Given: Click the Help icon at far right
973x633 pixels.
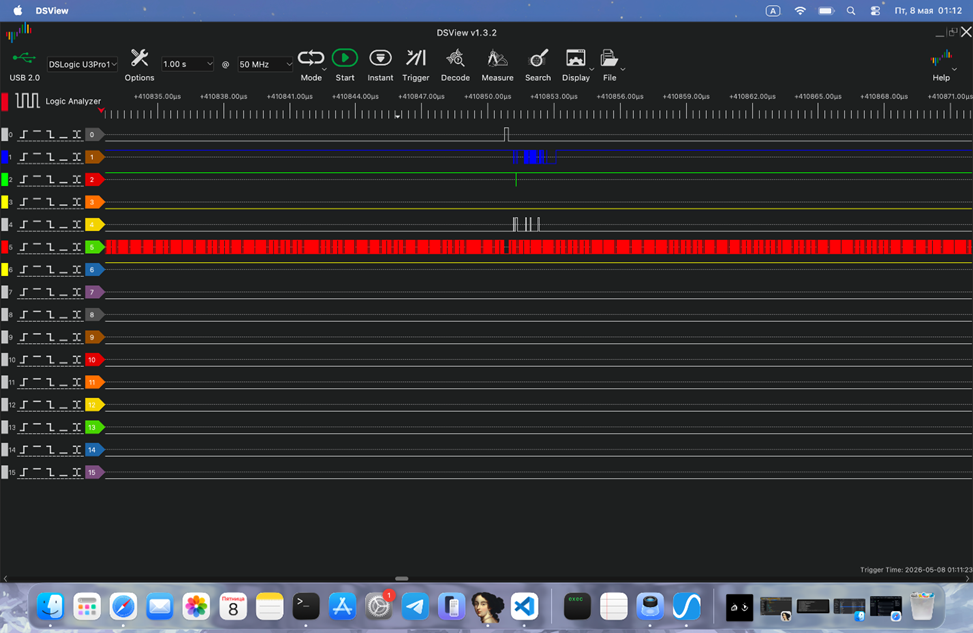Looking at the screenshot, I should tap(941, 59).
